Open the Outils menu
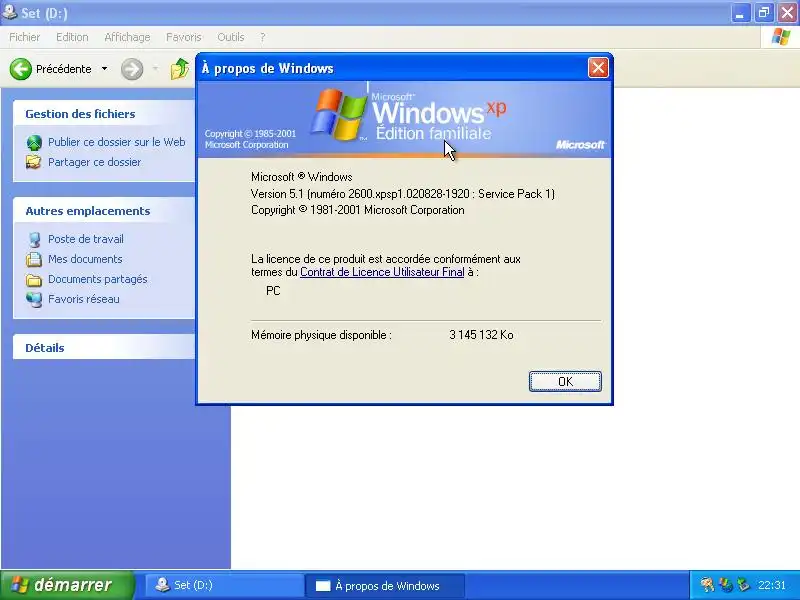 231,37
